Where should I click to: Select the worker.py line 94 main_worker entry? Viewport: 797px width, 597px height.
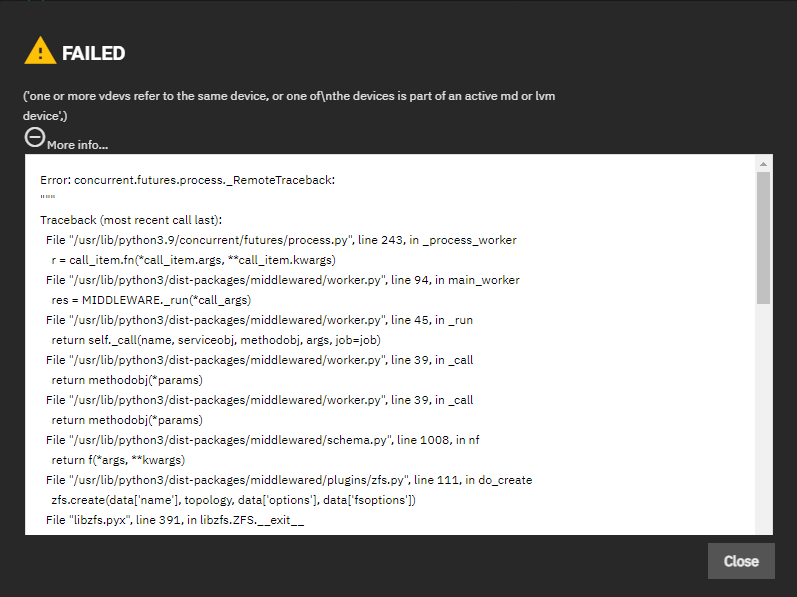[283, 280]
